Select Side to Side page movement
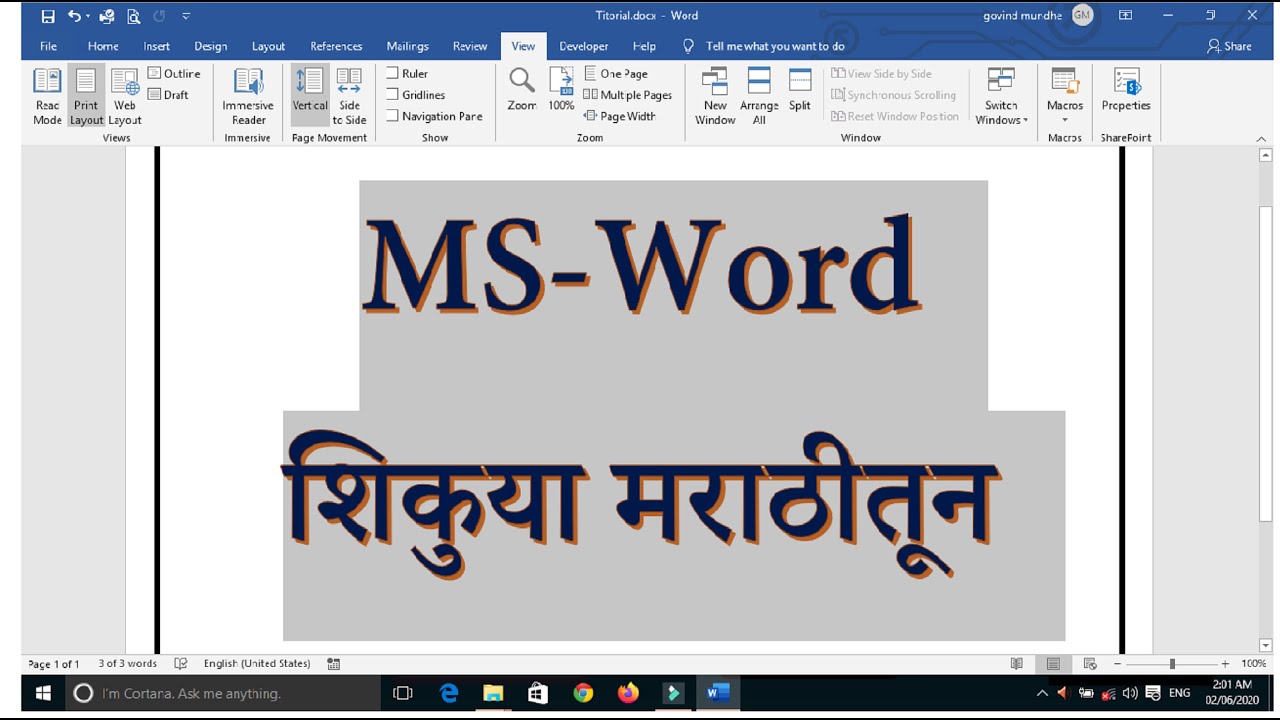 349,97
